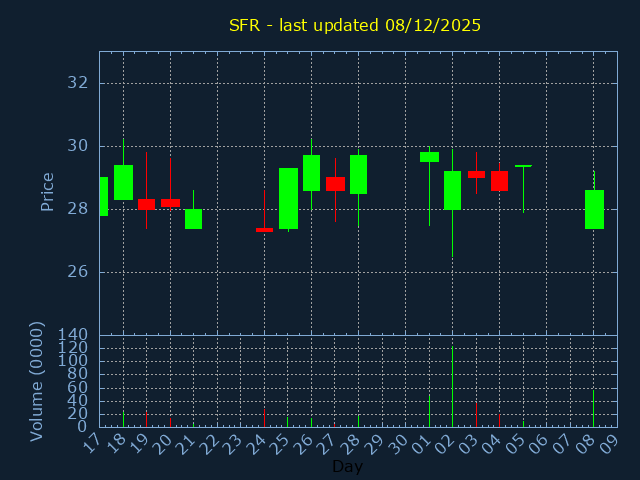640x480 pixels.
Task: Click the 140 volume axis tick label
Action: [73, 335]
